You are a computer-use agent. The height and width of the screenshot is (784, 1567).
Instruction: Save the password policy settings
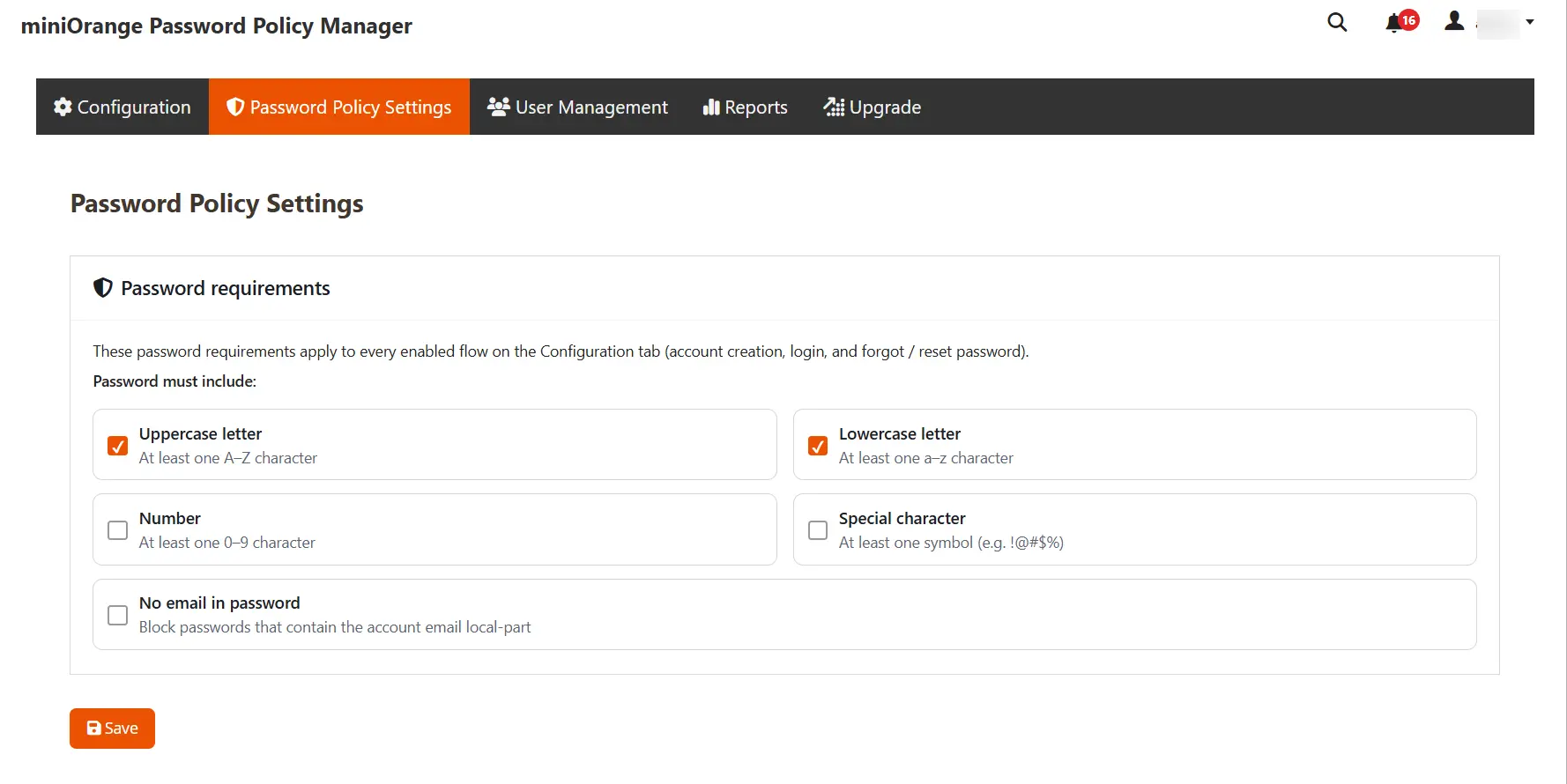[112, 729]
